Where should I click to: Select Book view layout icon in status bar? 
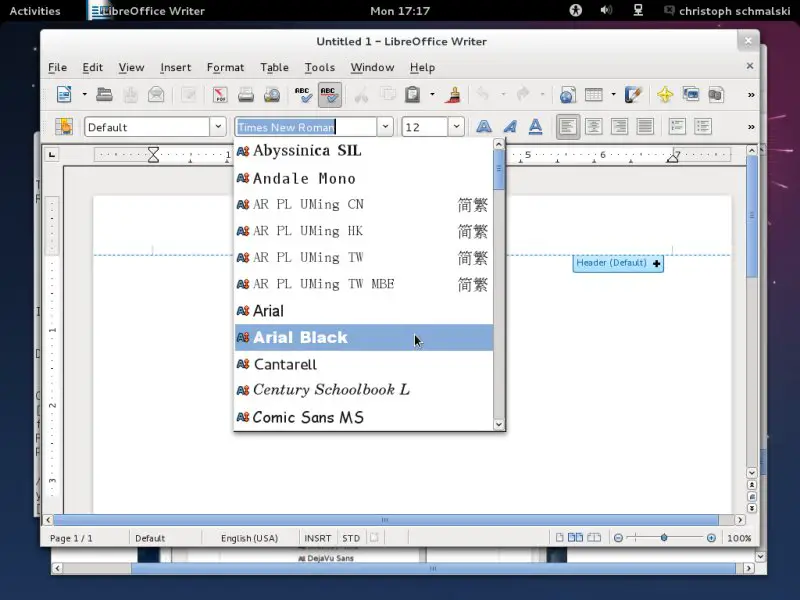click(x=594, y=538)
